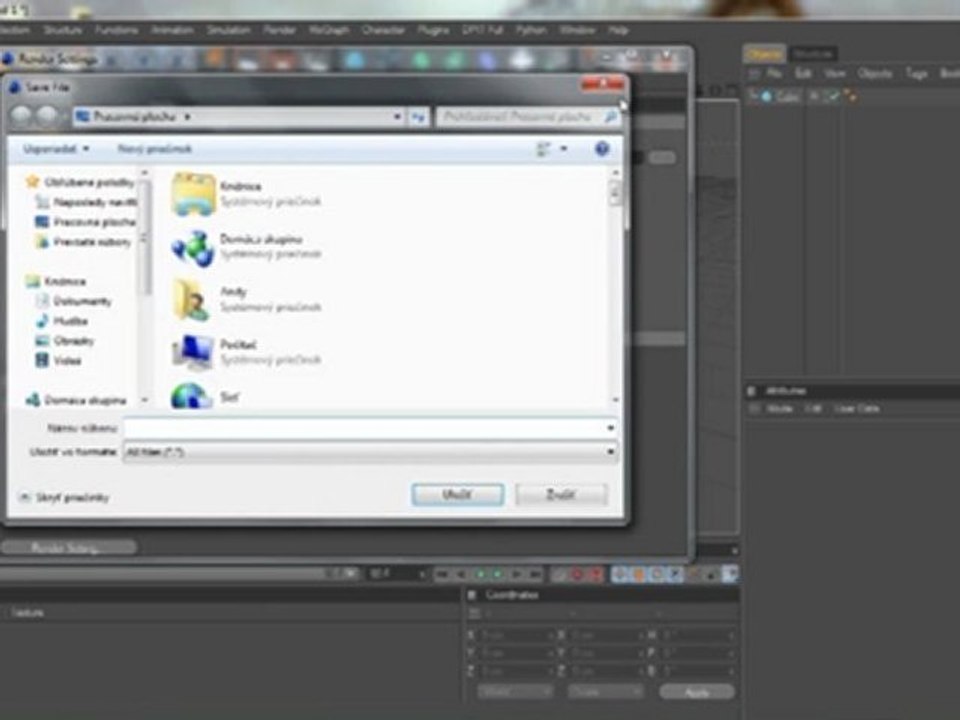Click Render Setting button below dialog
The image size is (960, 720).
(x=68, y=547)
